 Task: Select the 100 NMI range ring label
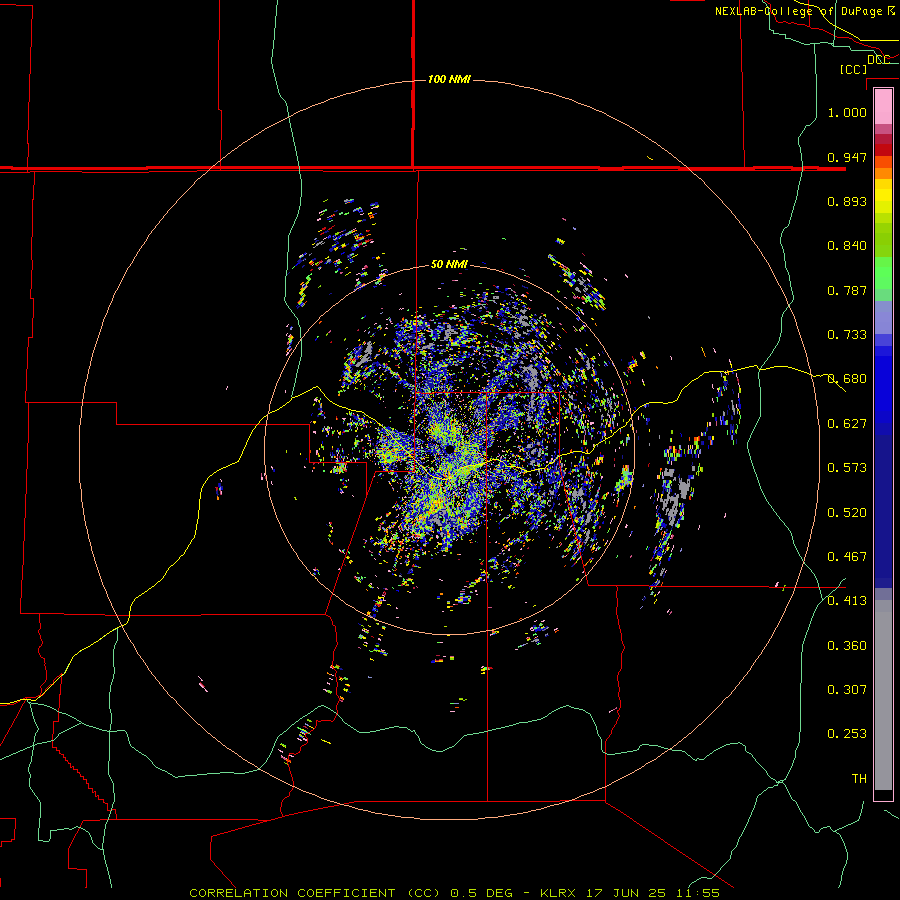[x=449, y=79]
